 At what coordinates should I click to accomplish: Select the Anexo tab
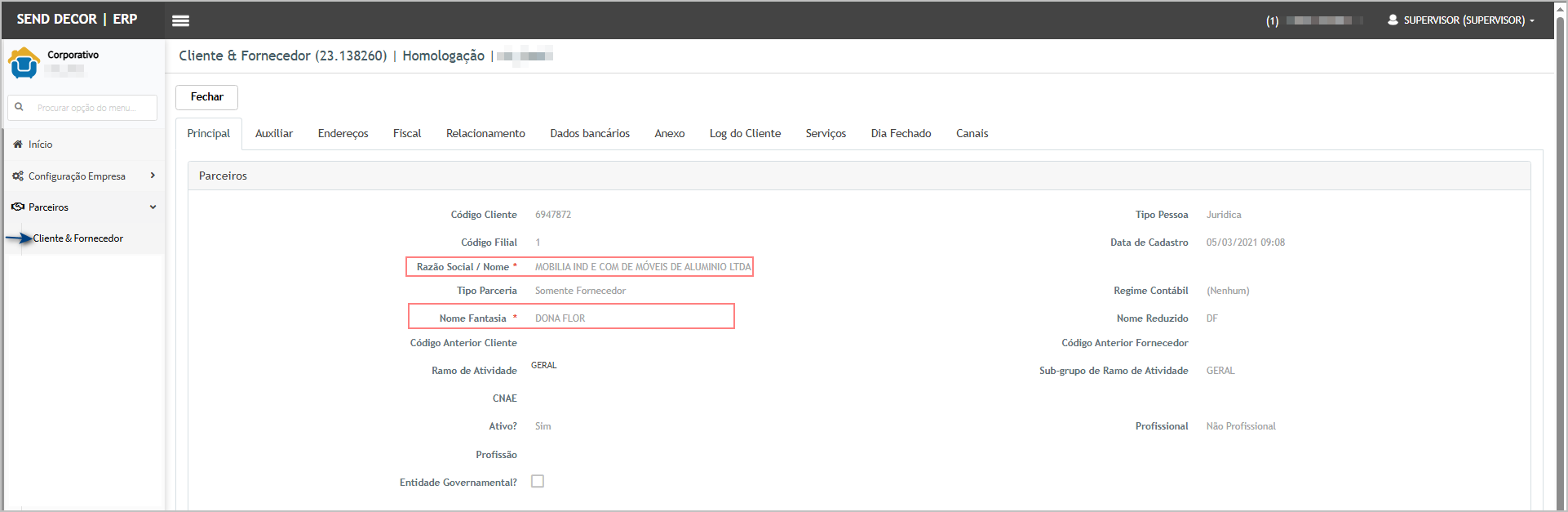click(x=670, y=133)
